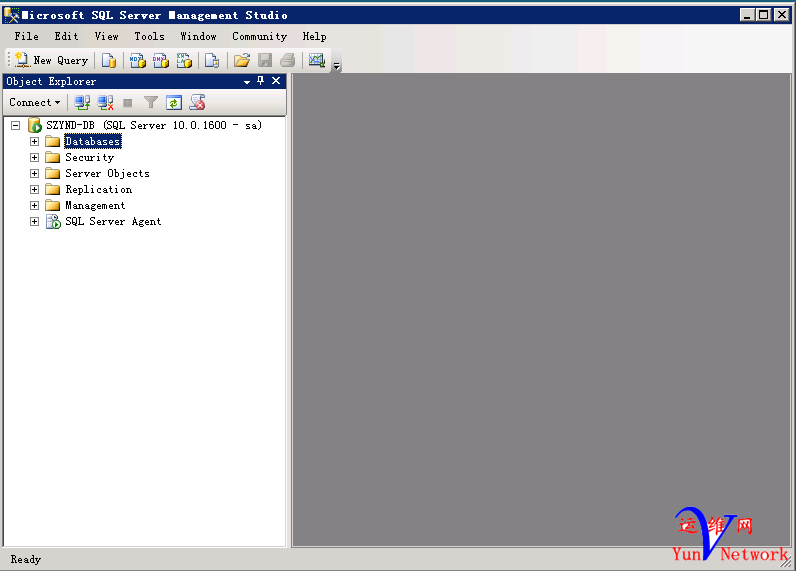Click the Server Objects folder icon
The height and width of the screenshot is (571, 796).
[x=52, y=174]
